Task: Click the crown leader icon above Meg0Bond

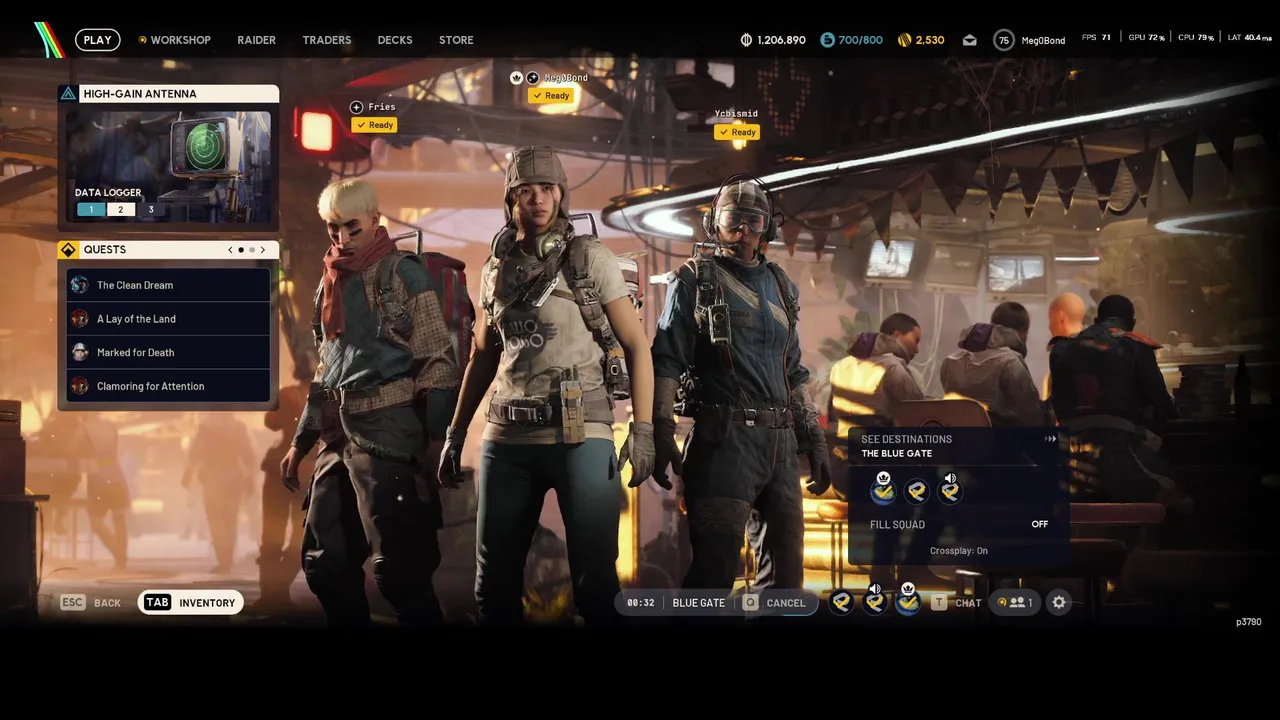Action: point(517,78)
